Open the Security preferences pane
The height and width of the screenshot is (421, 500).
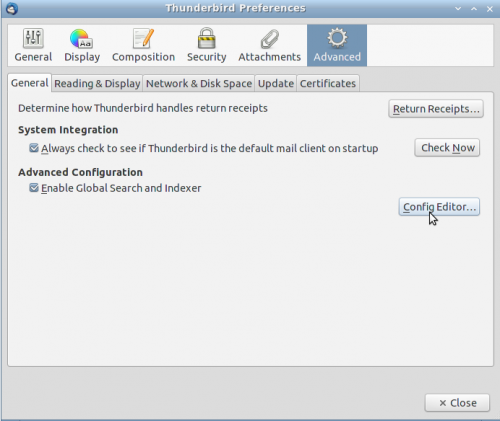(x=206, y=45)
